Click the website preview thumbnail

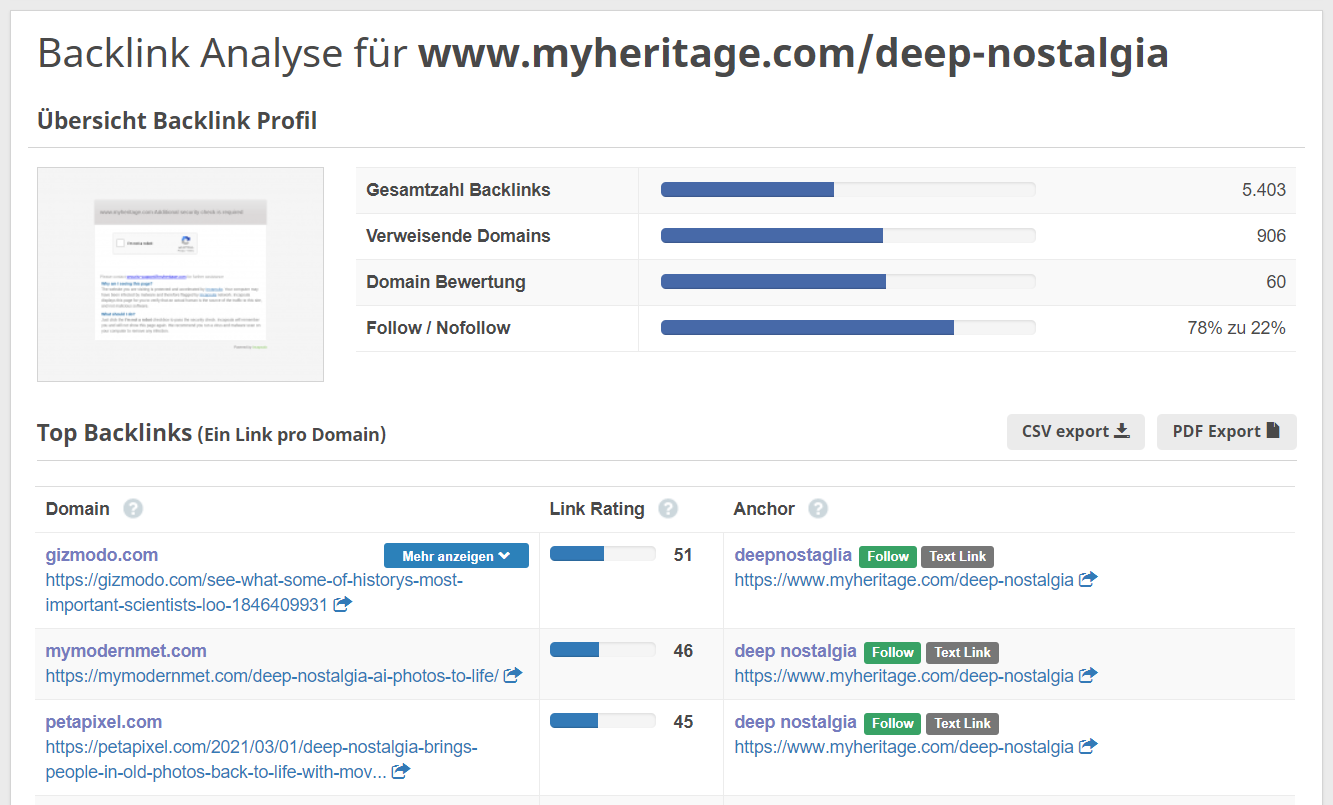pos(180,274)
